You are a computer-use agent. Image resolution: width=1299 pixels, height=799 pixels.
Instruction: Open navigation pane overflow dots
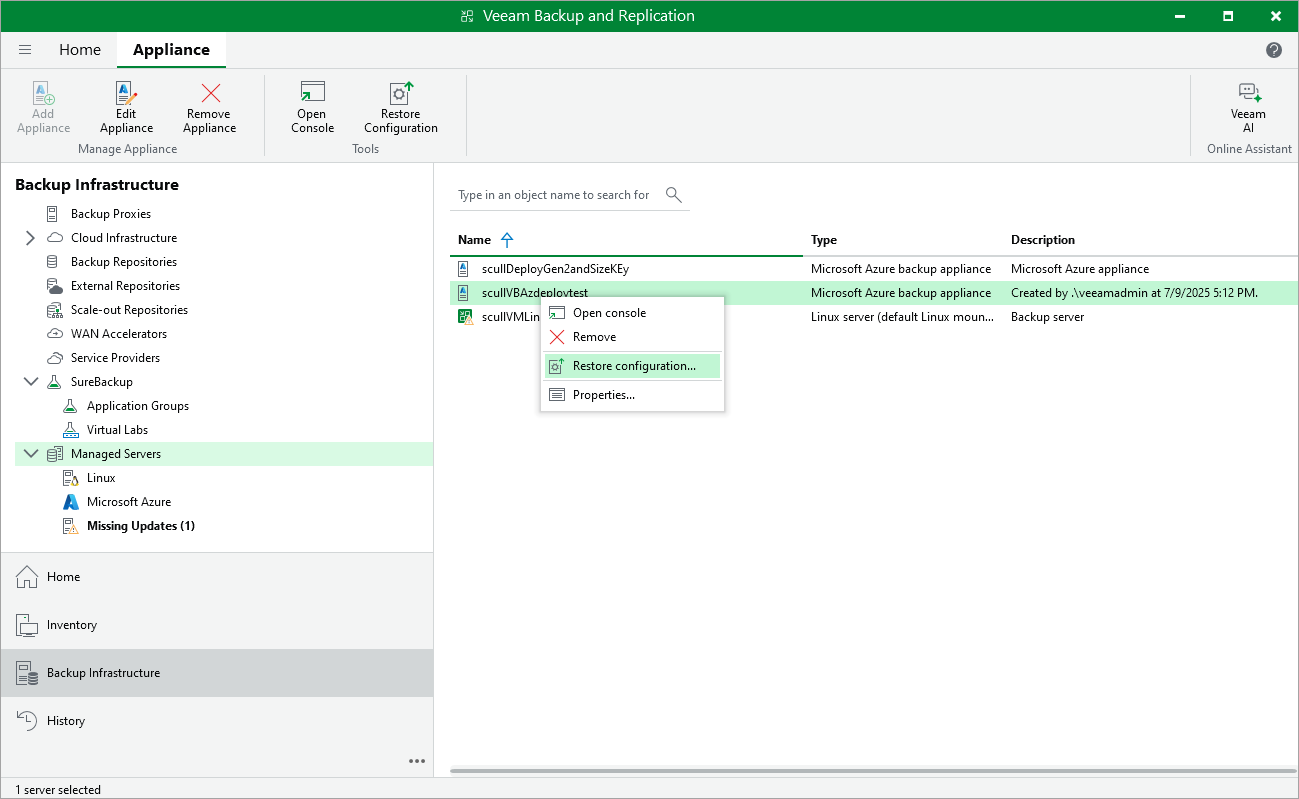coord(417,761)
